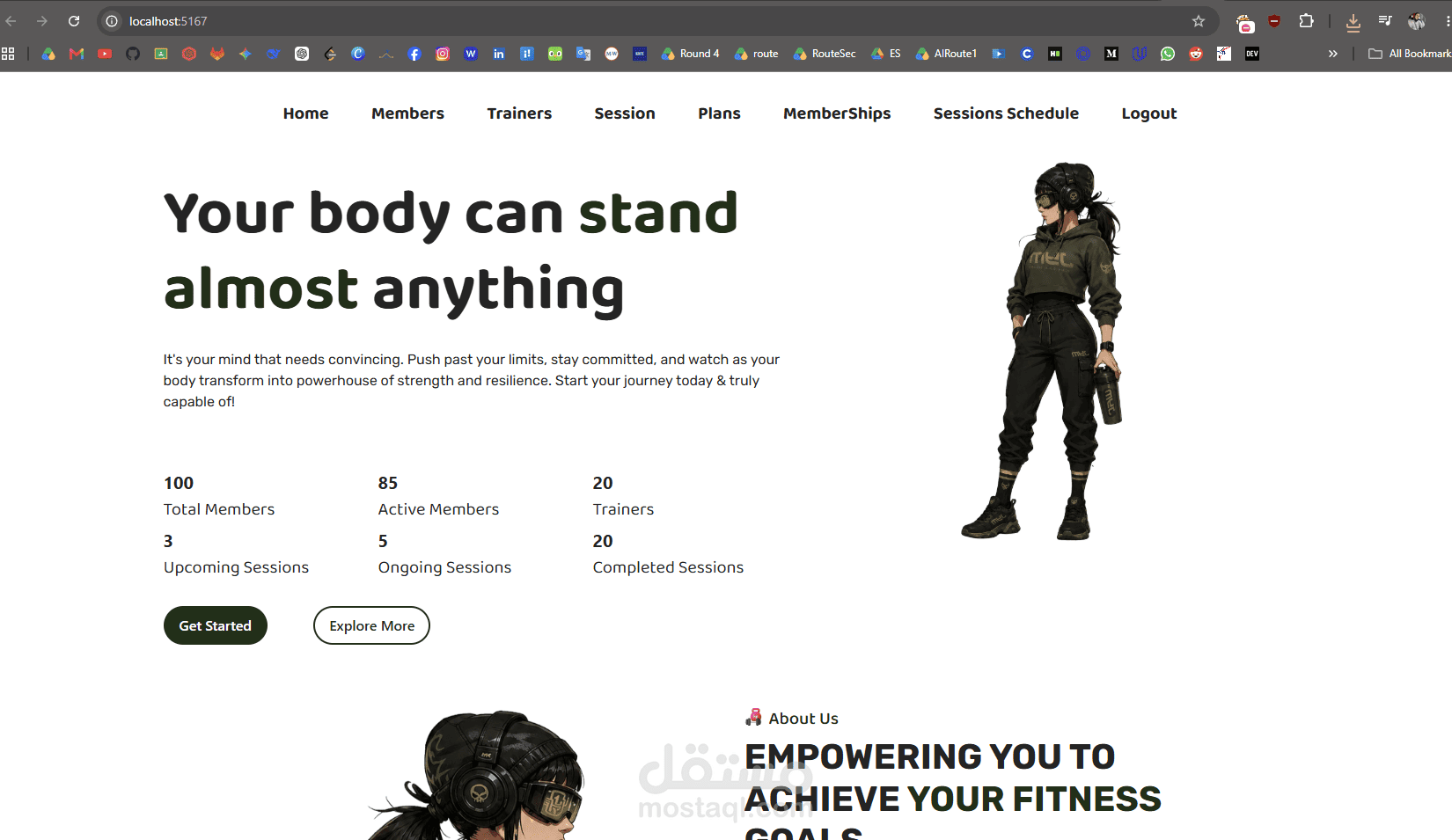Open the Medium bookmark icon
The height and width of the screenshot is (840, 1452).
click(x=1111, y=54)
